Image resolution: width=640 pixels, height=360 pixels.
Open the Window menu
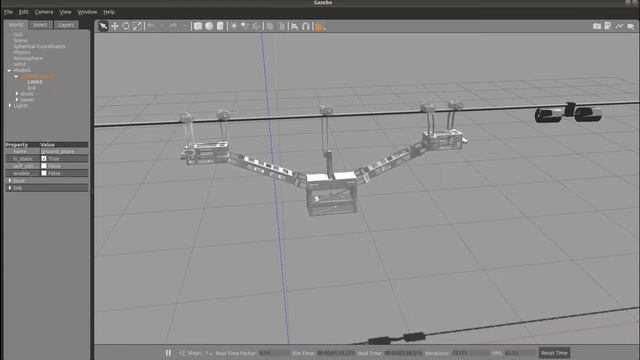87,12
